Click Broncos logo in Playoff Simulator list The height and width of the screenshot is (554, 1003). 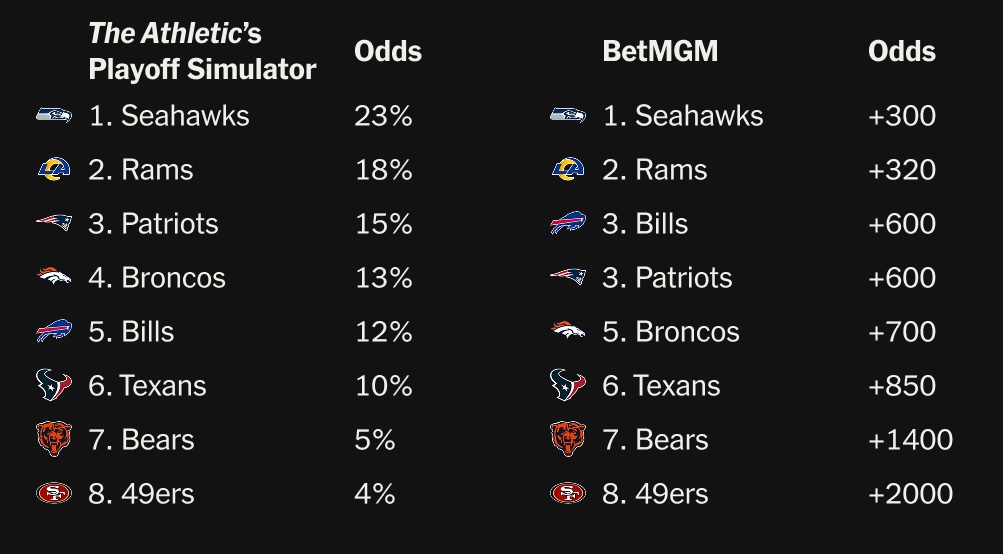tap(54, 277)
